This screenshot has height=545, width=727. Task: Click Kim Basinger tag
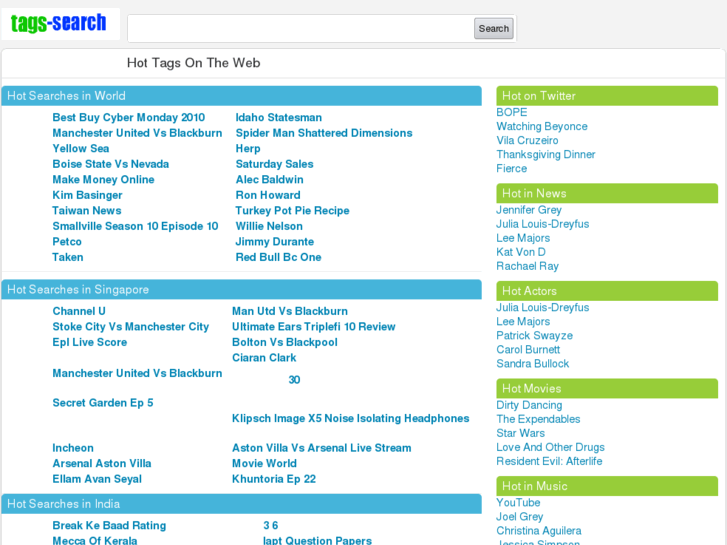point(87,195)
